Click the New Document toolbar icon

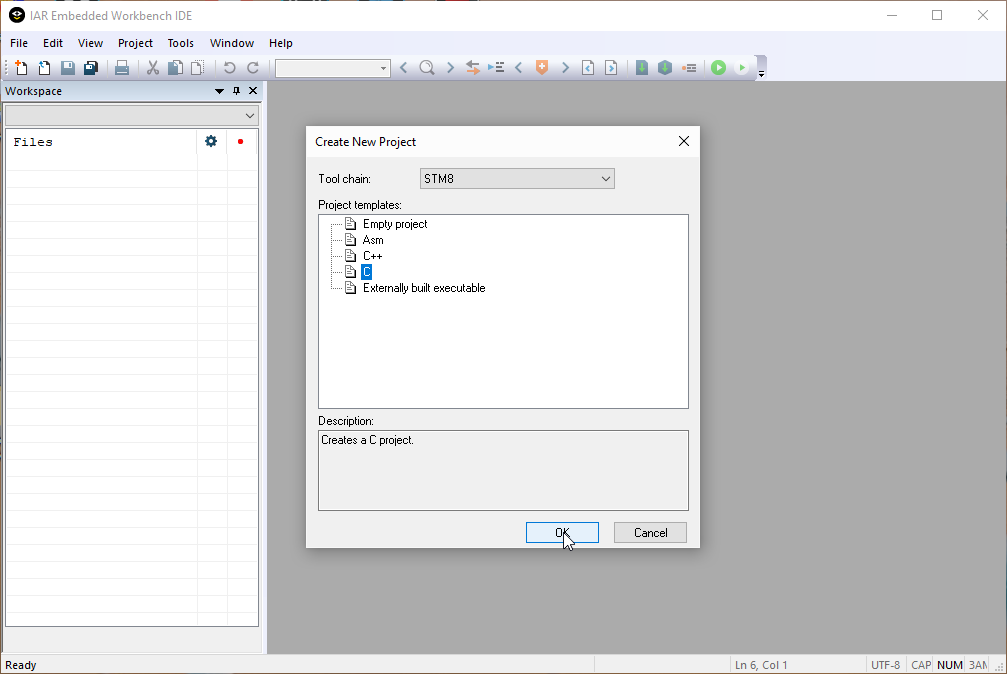pyautogui.click(x=21, y=67)
